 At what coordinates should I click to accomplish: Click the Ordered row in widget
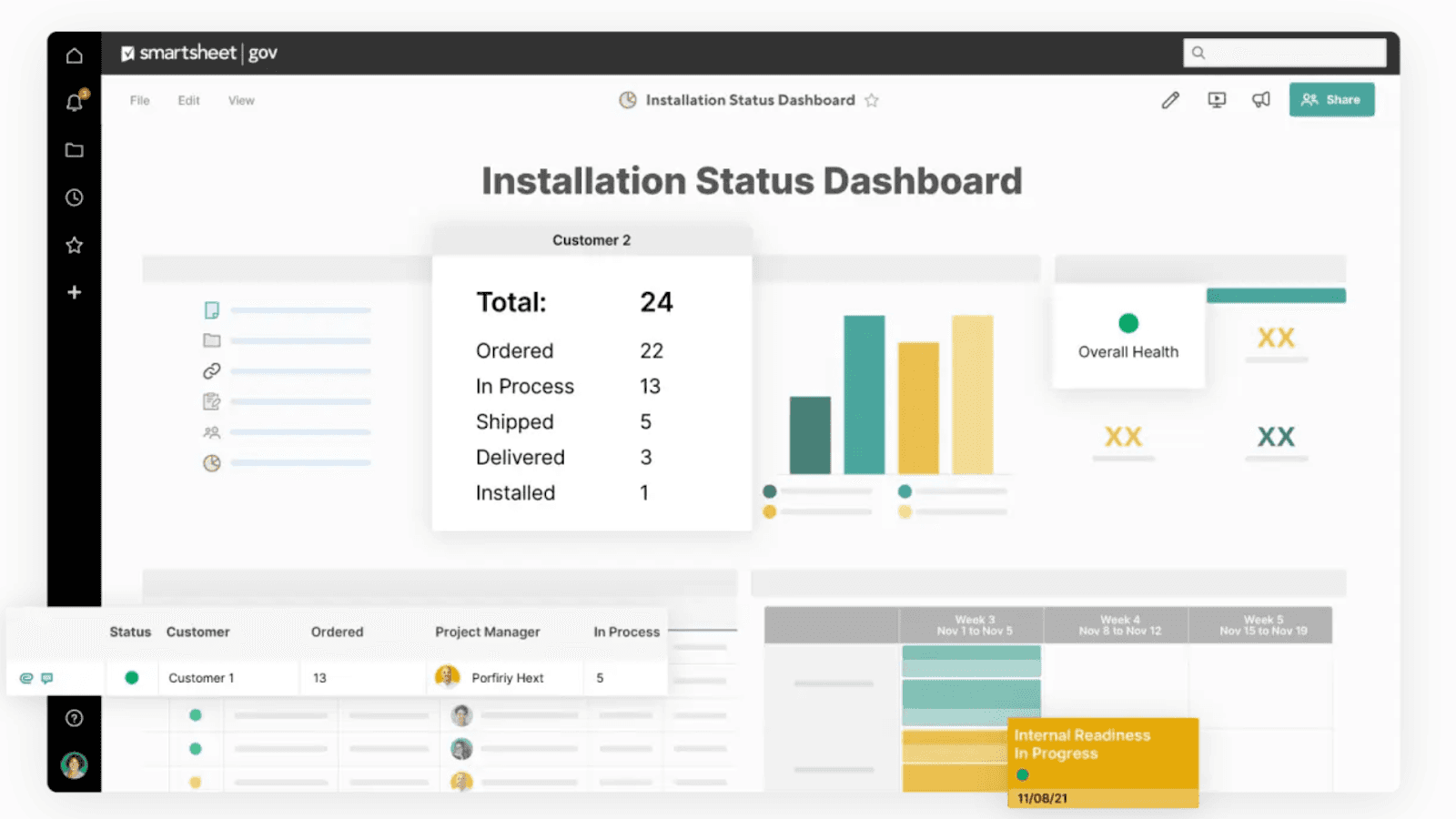point(570,350)
